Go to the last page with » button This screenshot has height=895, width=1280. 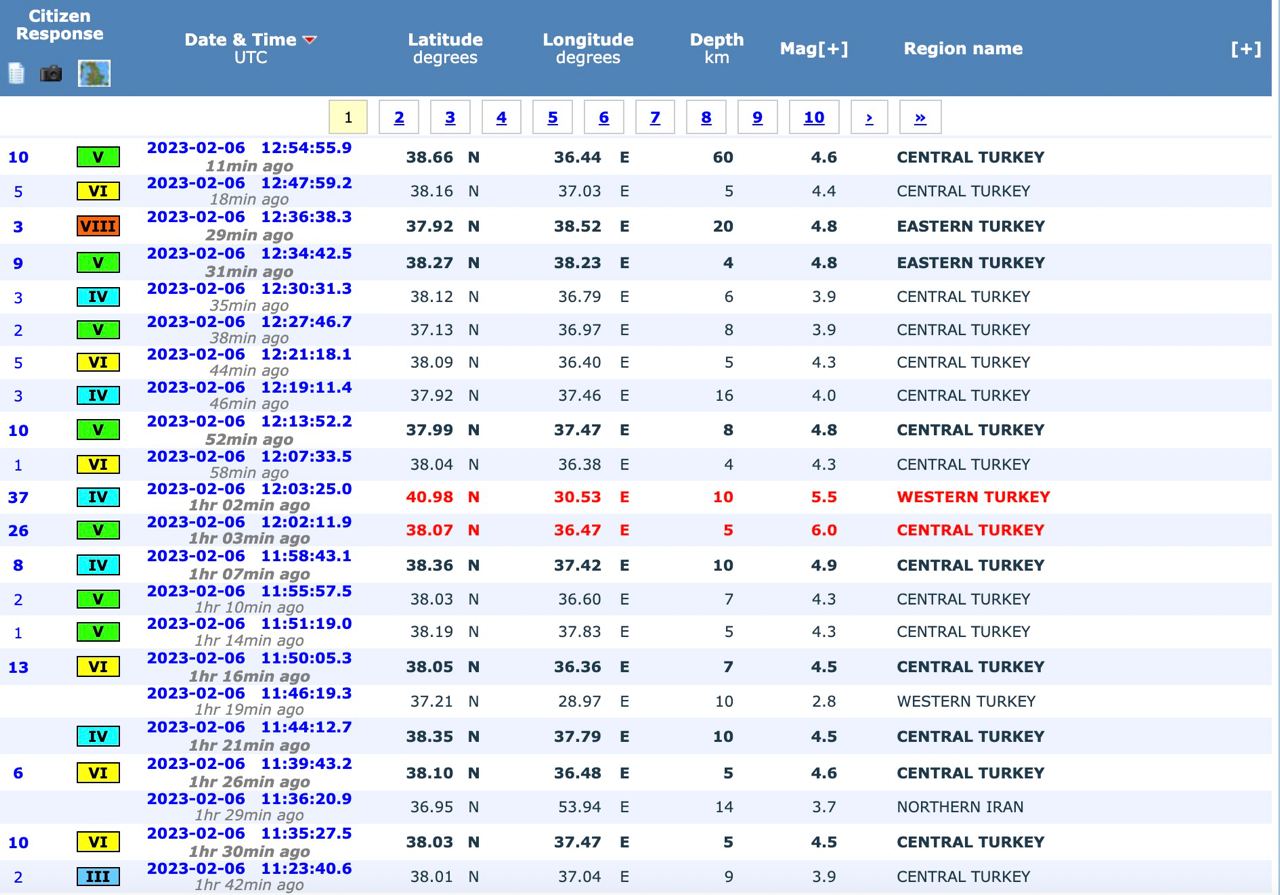pos(920,117)
